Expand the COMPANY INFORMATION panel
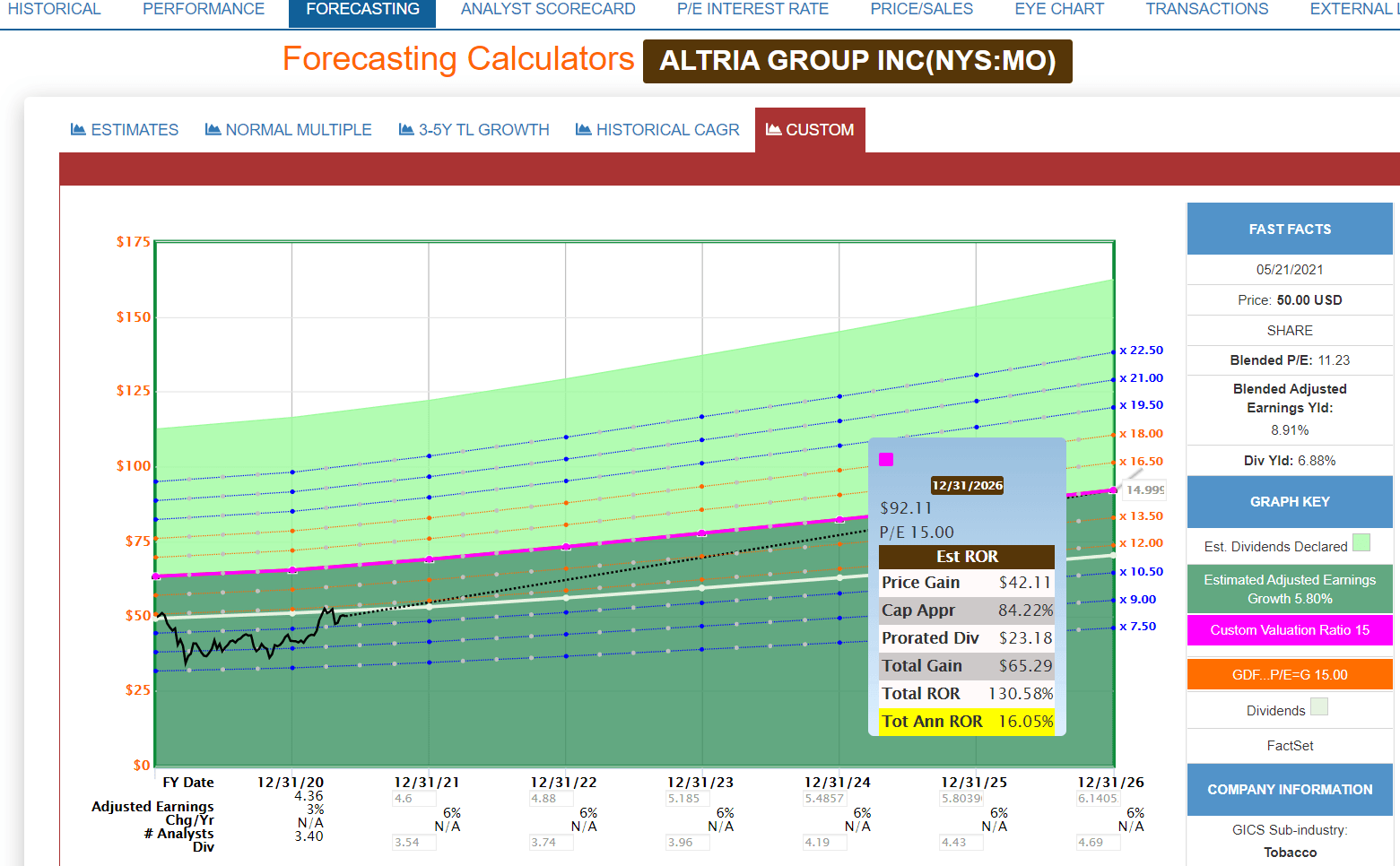This screenshot has width=1400, height=866. pyautogui.click(x=1289, y=790)
